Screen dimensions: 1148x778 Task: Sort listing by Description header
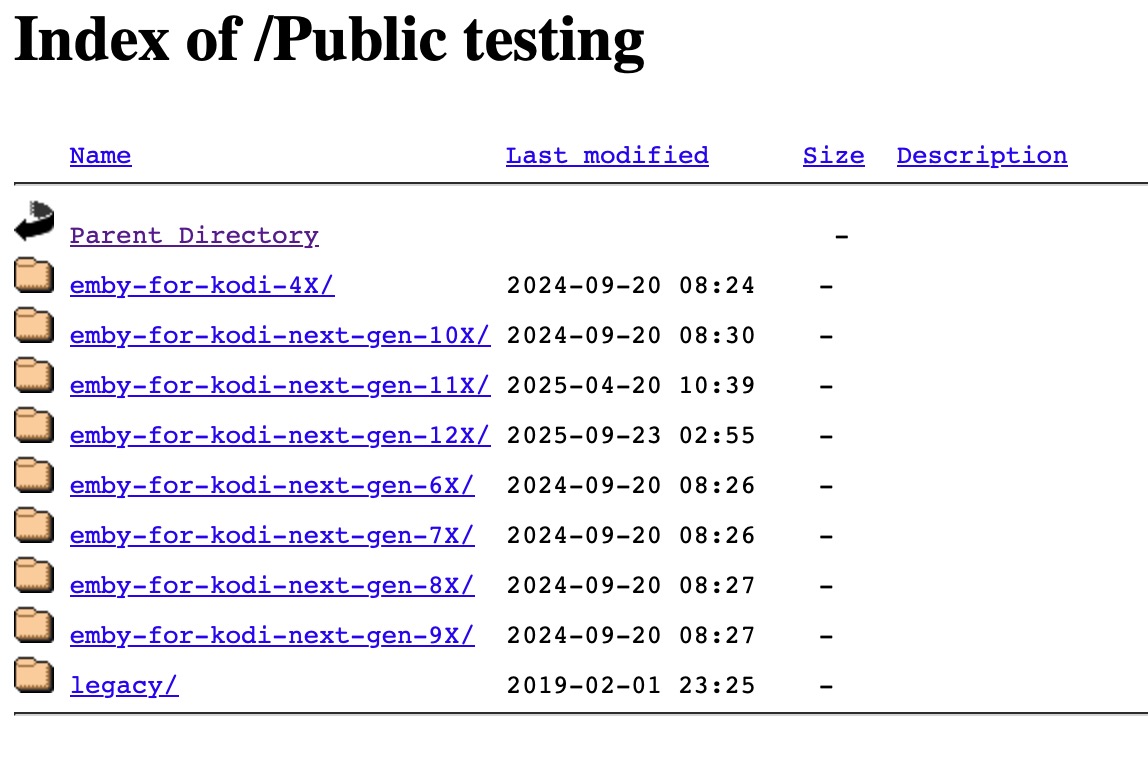(x=981, y=156)
